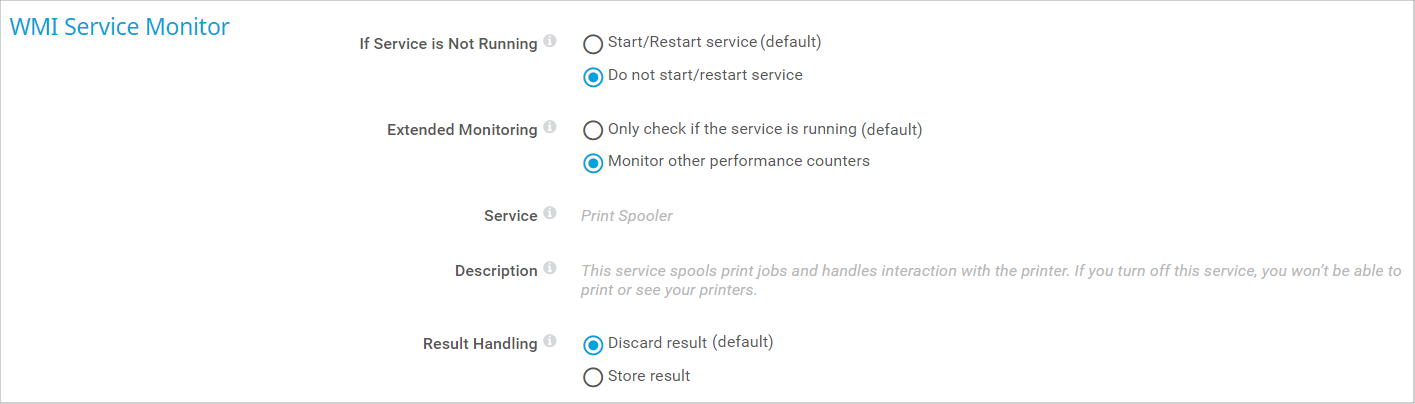
Task: Select Only check if the service is running
Action: [x=593, y=130]
